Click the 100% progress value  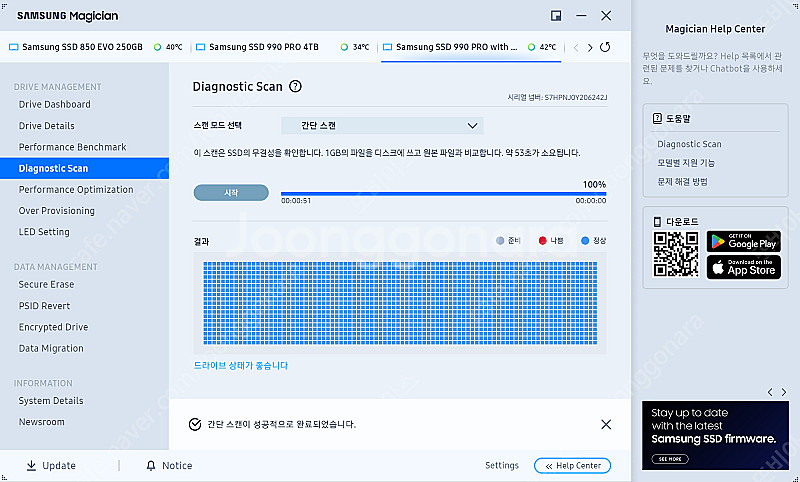tap(594, 185)
